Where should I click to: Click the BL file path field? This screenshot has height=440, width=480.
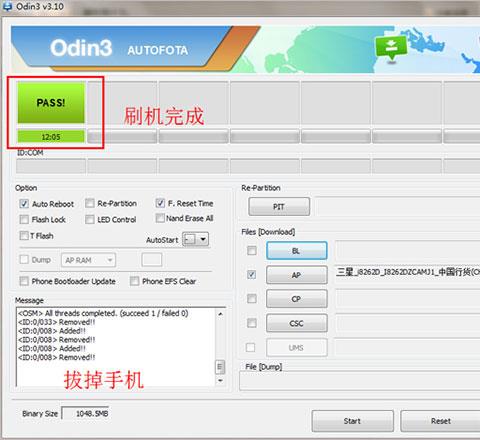(x=407, y=250)
